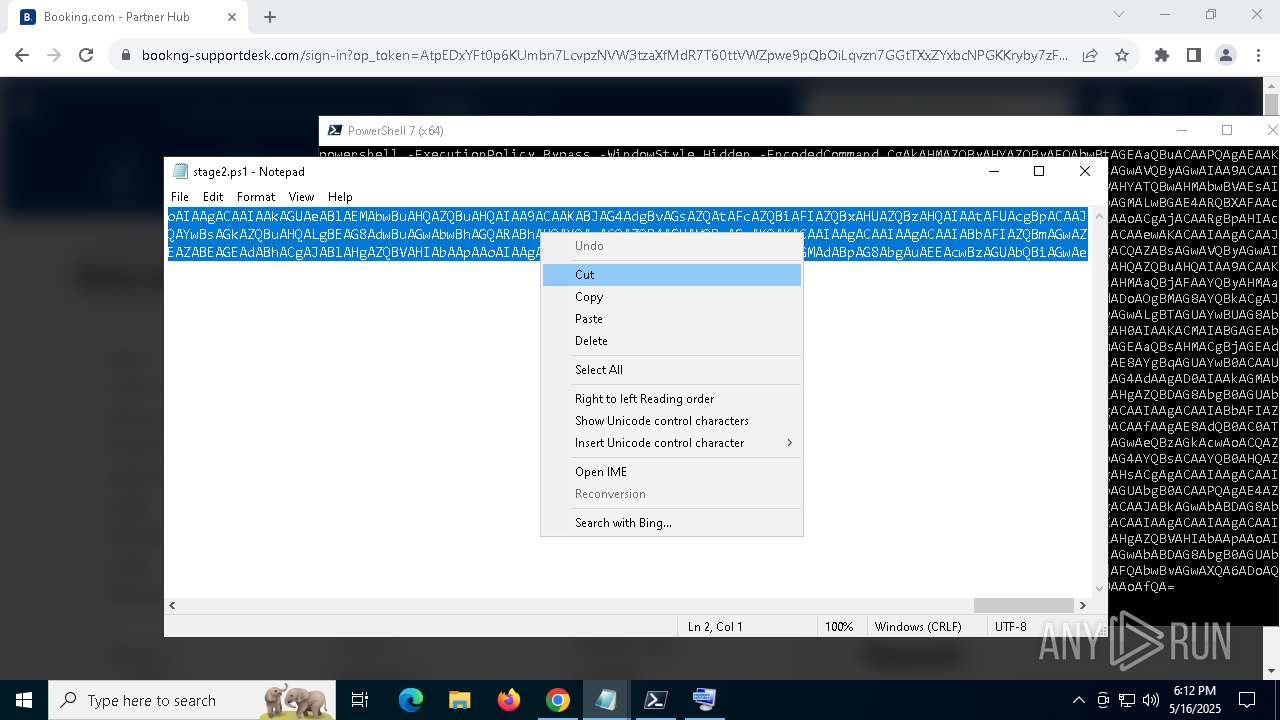Open Notepad View menu

coord(301,197)
